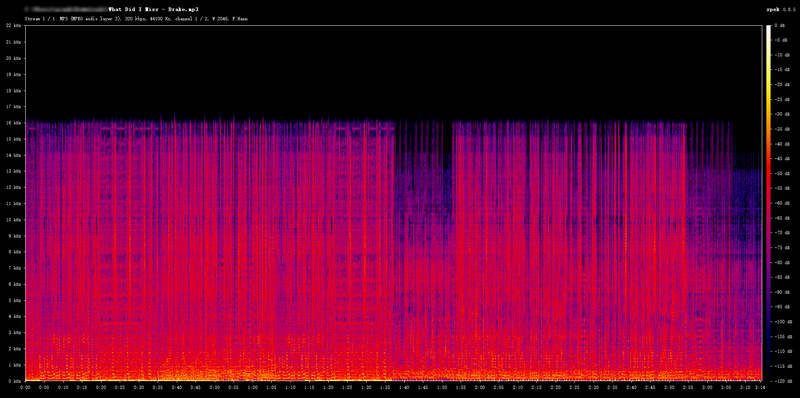Click the 18 kHz frequency axis label
Image resolution: width=800 pixels, height=398 pixels.
13,90
